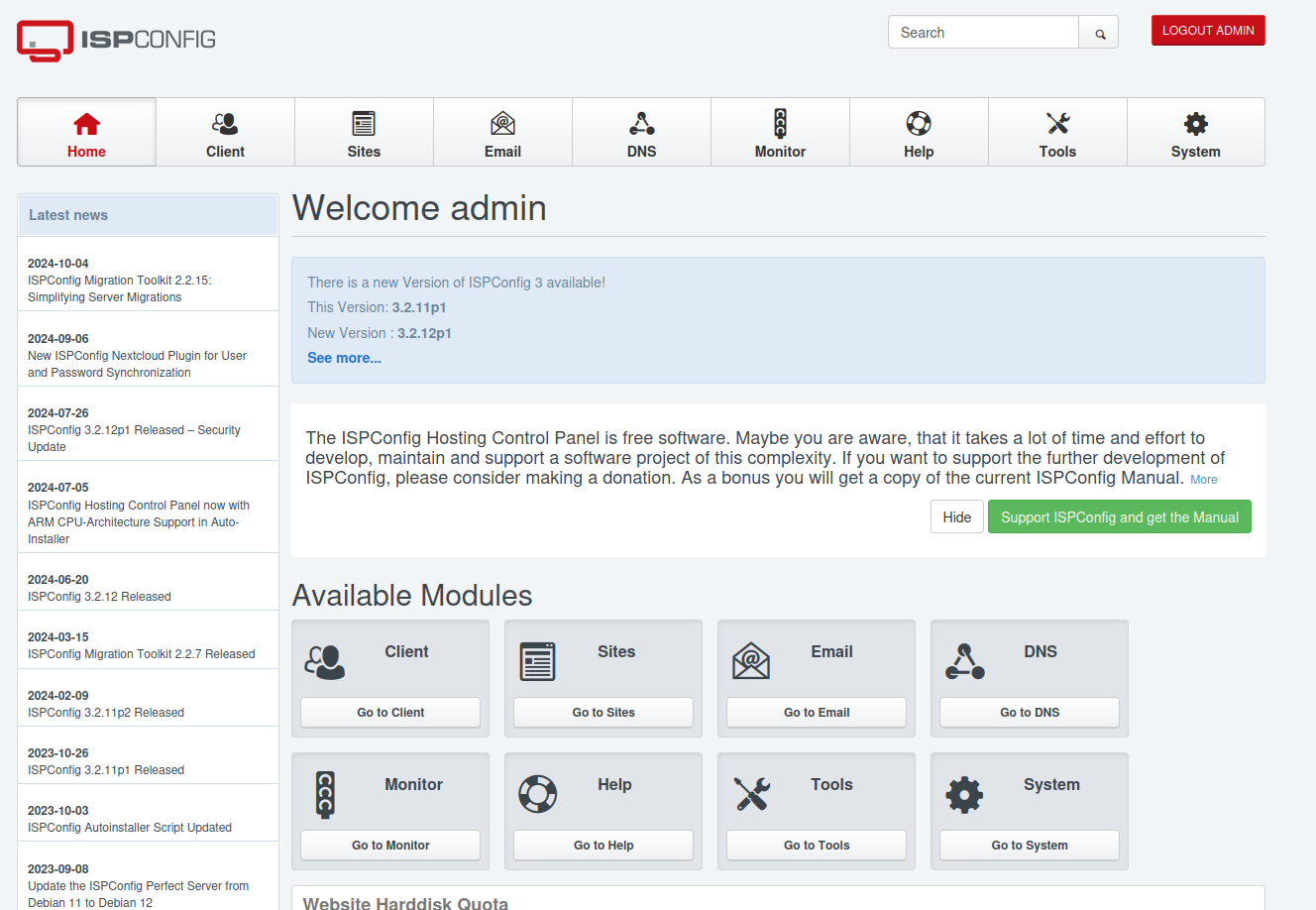Click the Monitor module card icon
Image resolution: width=1316 pixels, height=910 pixels.
(x=325, y=794)
